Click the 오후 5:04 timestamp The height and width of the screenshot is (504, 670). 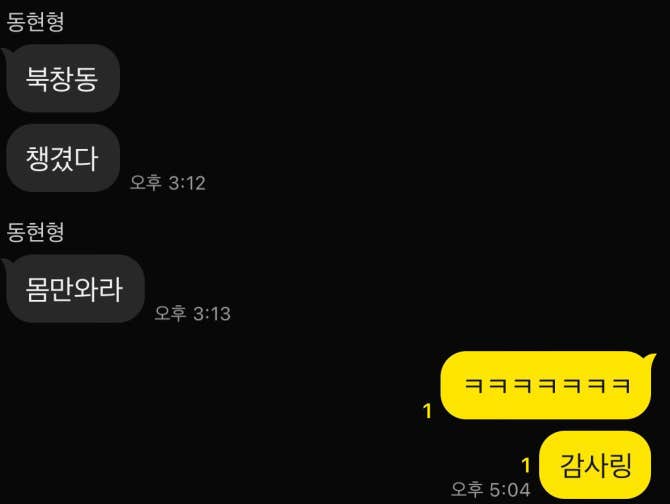pyautogui.click(x=491, y=489)
